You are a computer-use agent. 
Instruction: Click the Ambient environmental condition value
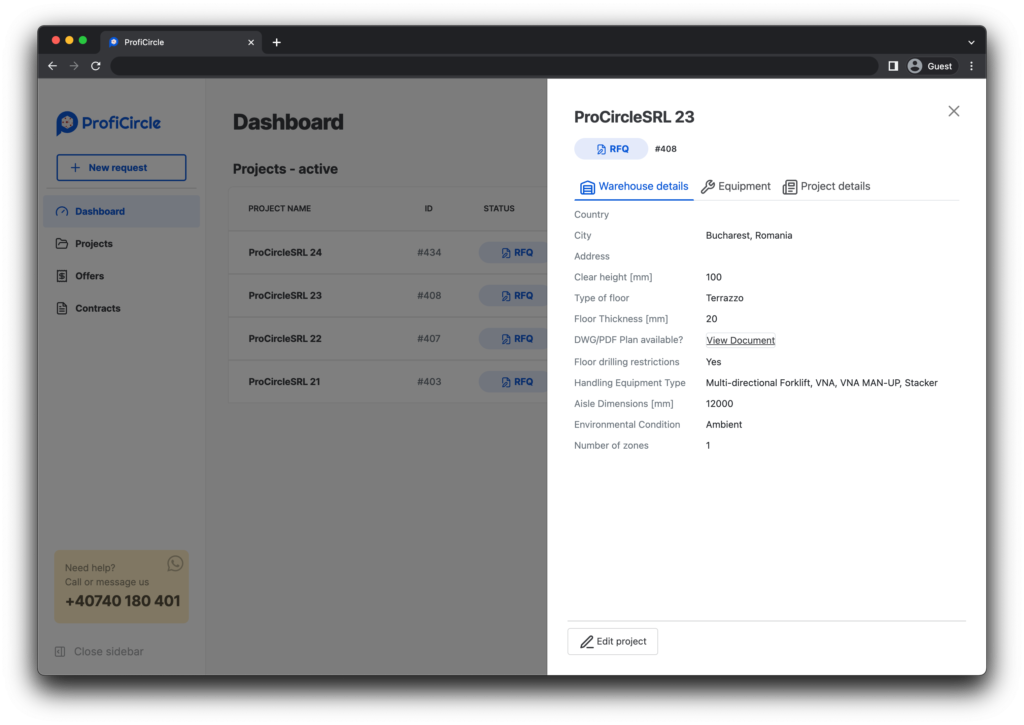[x=724, y=425]
